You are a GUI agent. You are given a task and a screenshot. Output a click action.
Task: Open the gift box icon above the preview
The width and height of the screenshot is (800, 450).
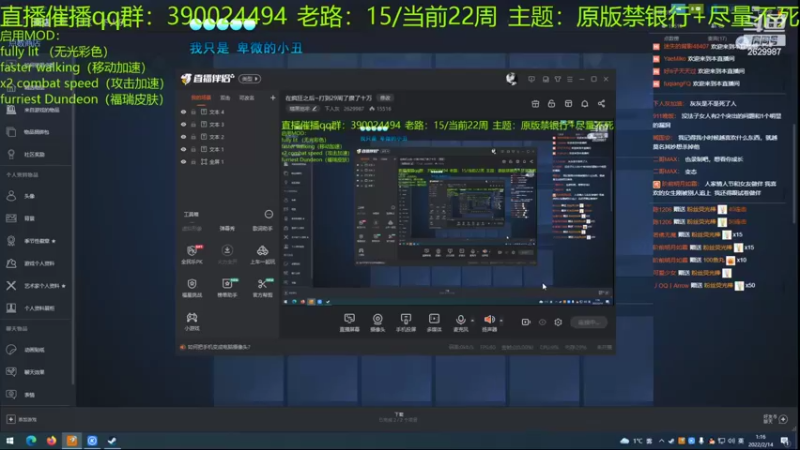coord(535,104)
